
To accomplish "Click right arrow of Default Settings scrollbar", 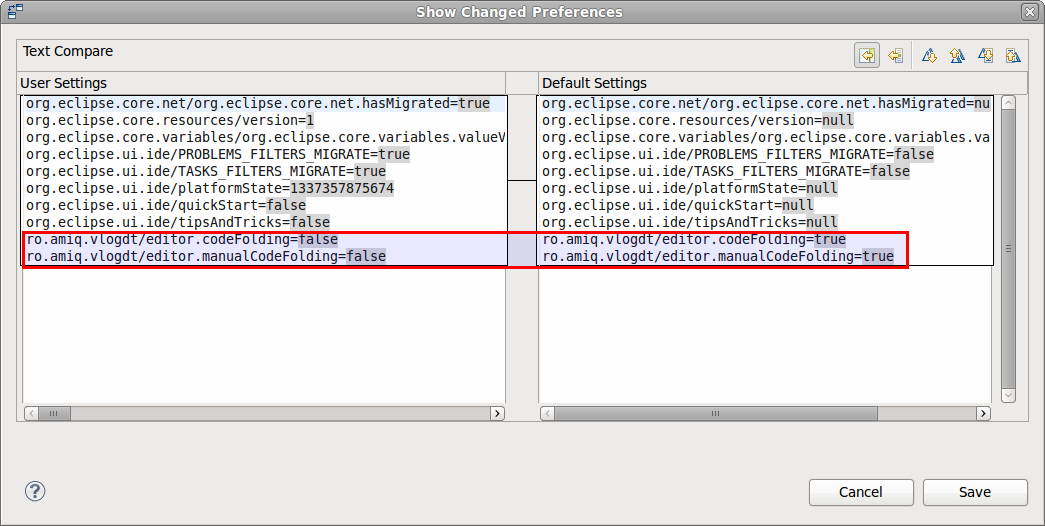I will (x=983, y=413).
